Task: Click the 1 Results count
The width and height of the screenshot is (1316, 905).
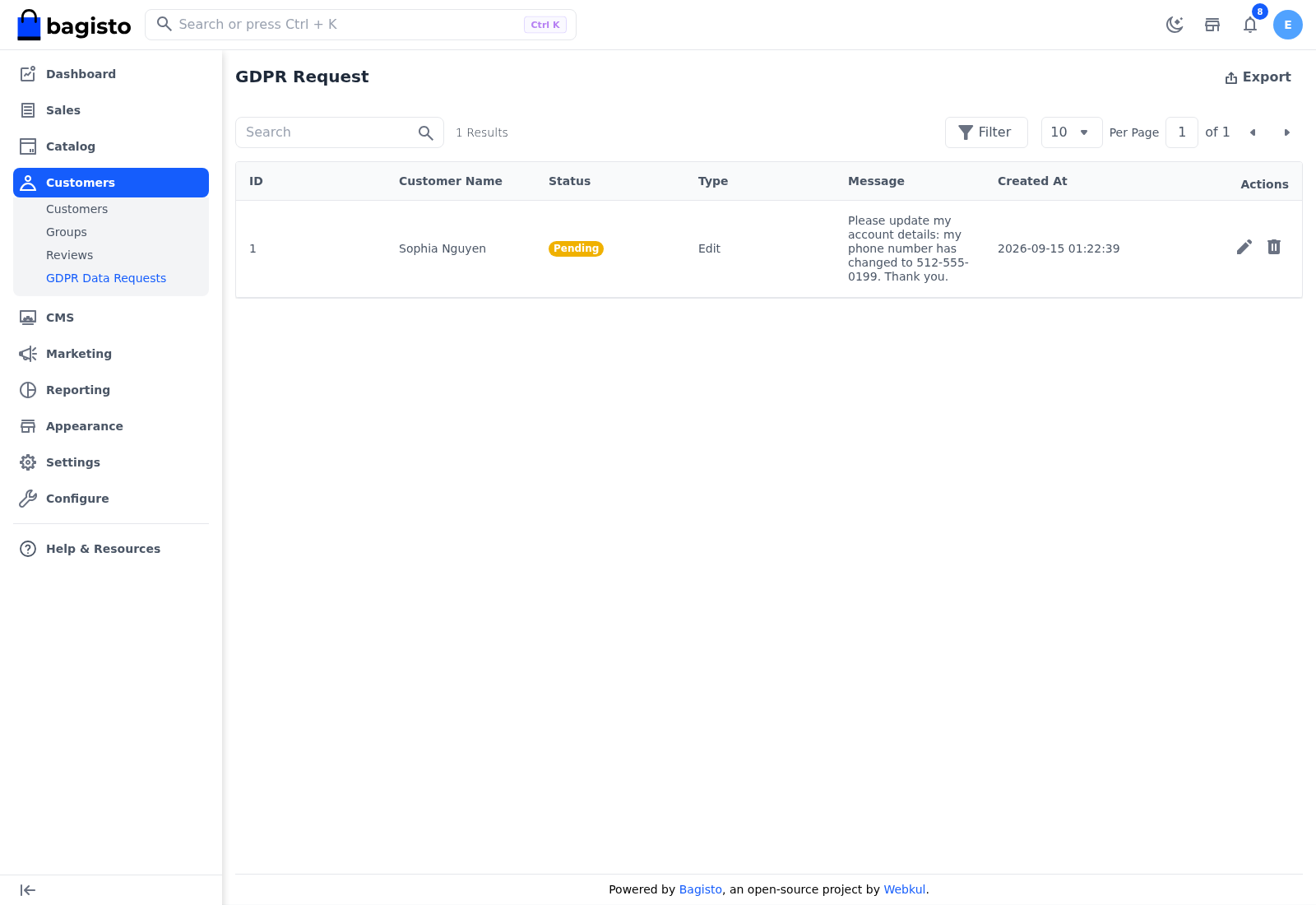Action: pos(482,132)
